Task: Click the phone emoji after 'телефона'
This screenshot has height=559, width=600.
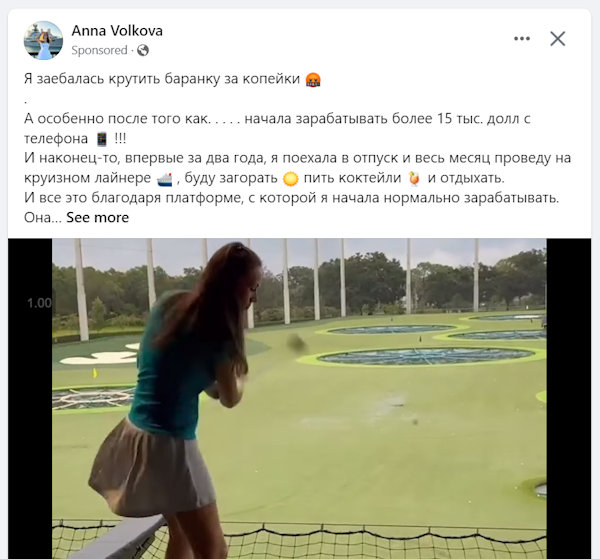Action: click(101, 139)
